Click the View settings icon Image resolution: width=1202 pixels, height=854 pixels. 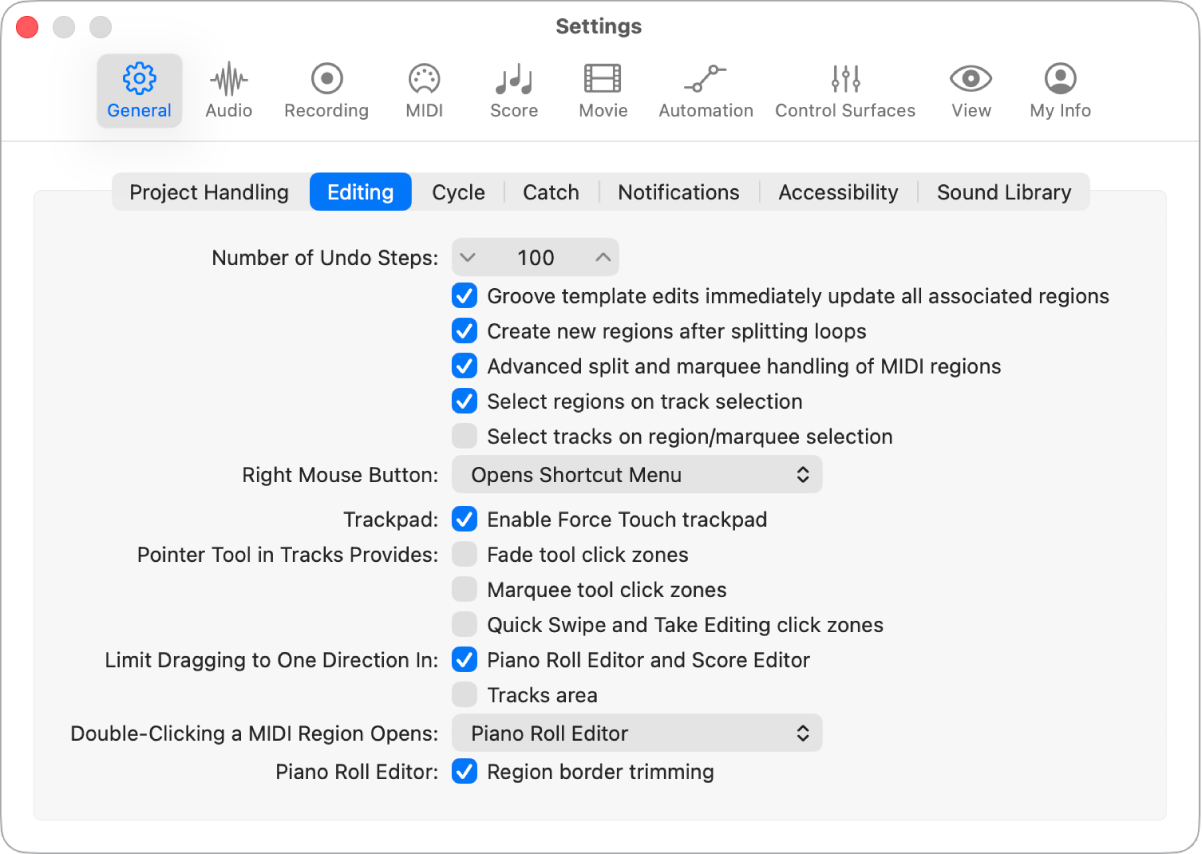point(970,90)
